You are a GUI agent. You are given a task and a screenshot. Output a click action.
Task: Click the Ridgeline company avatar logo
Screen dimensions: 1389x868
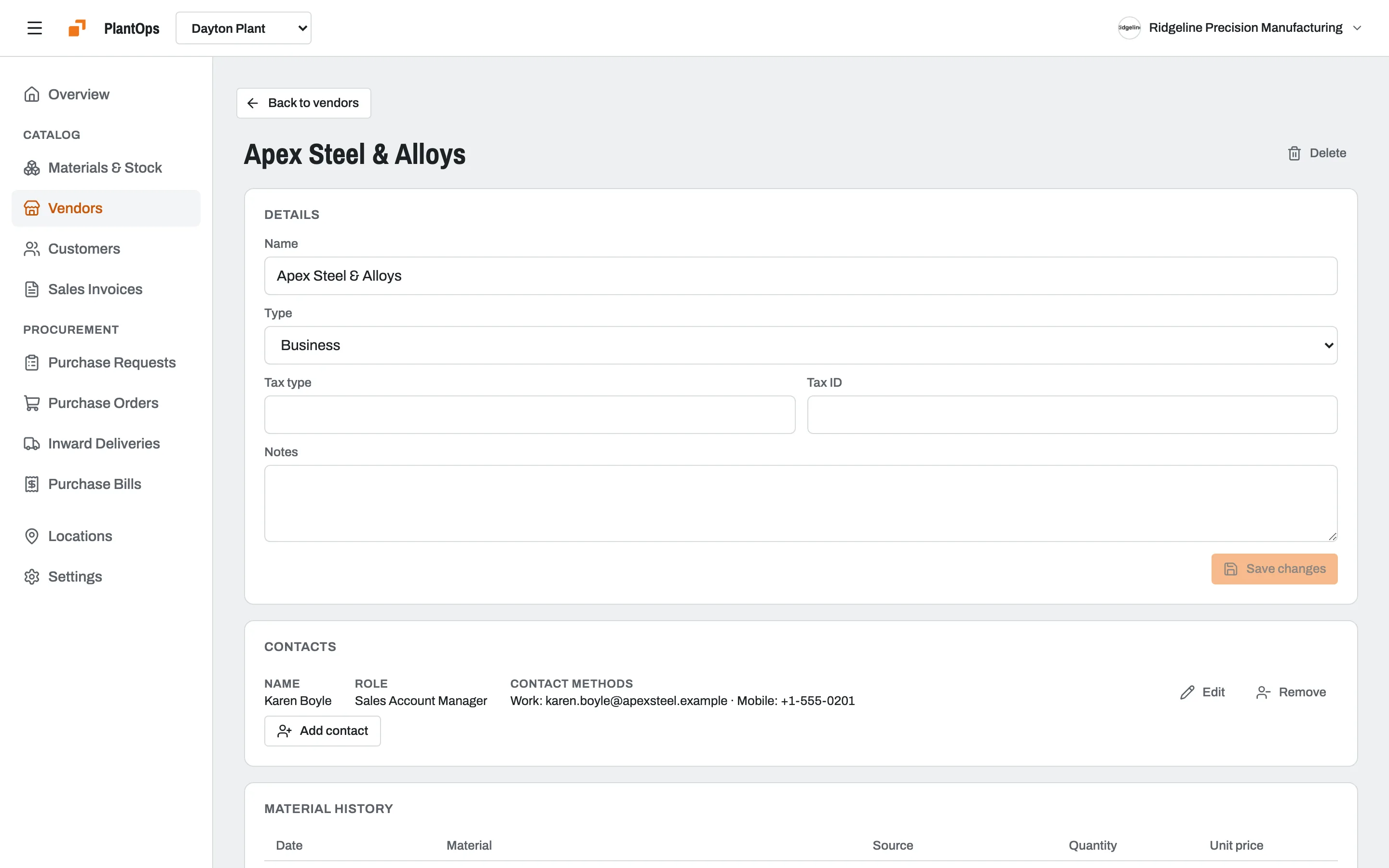1129,27
